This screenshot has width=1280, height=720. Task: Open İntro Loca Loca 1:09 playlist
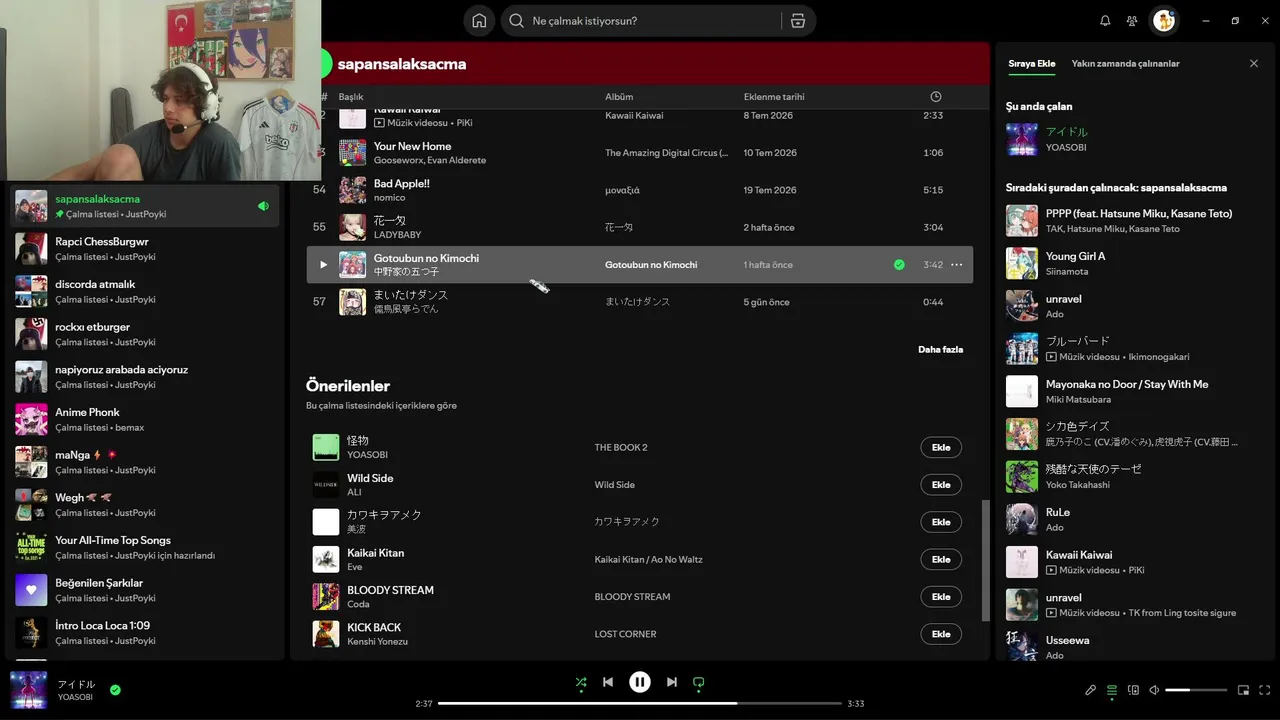point(145,632)
